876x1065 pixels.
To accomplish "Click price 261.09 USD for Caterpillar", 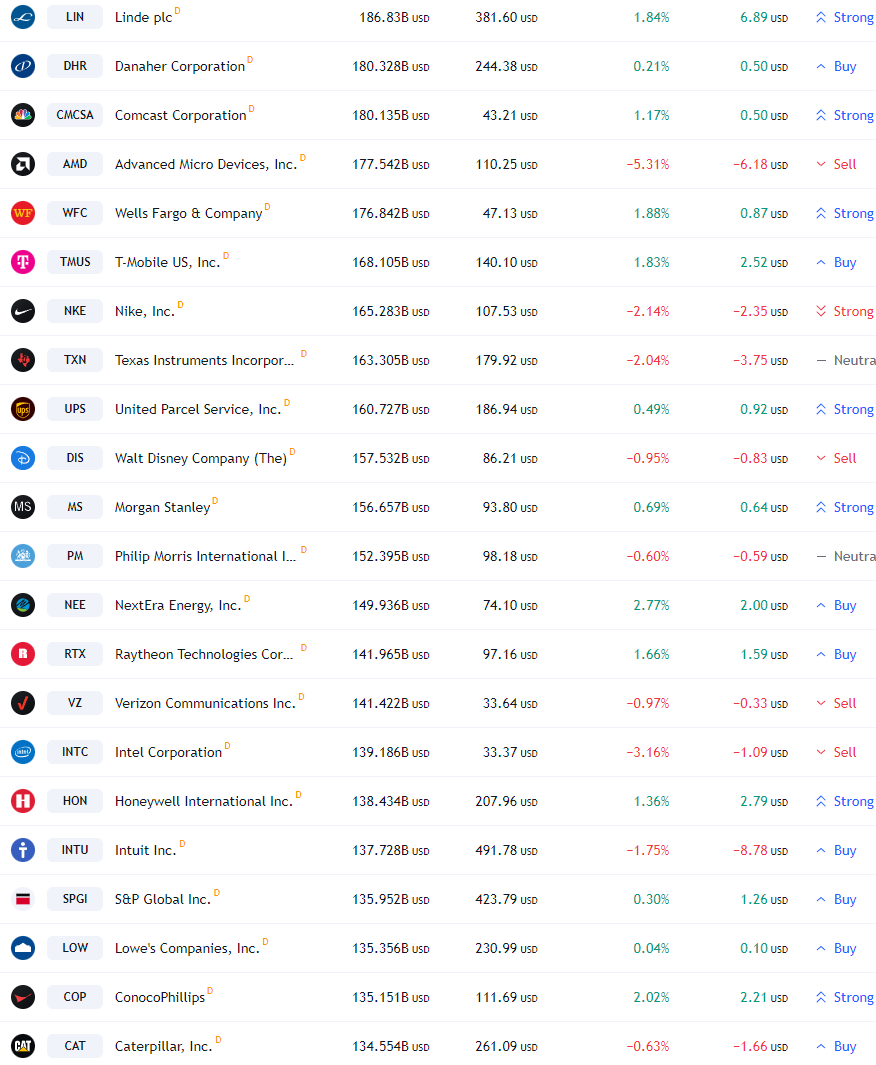I will pyautogui.click(x=506, y=1047).
